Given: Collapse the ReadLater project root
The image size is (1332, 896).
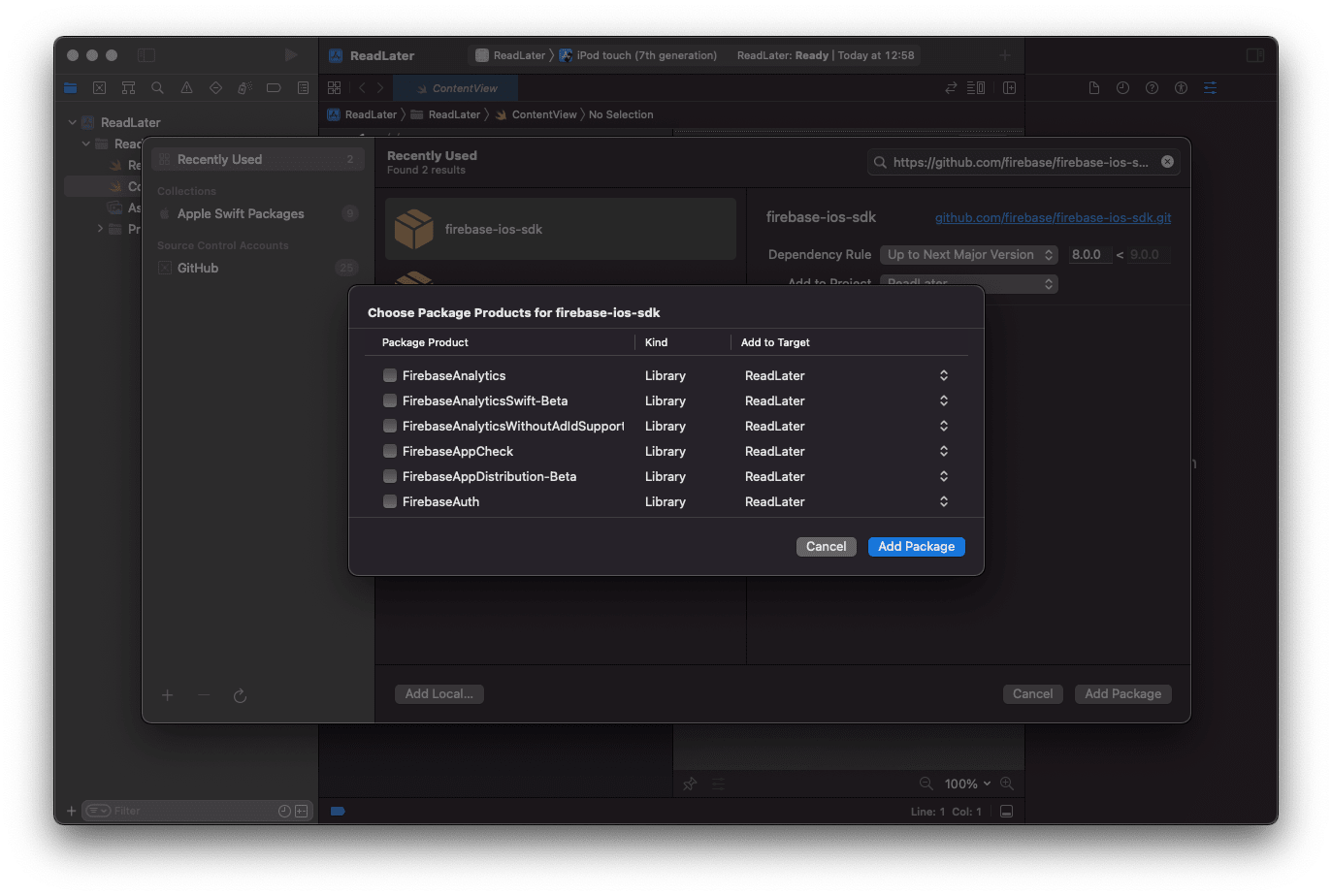Looking at the screenshot, I should 72,122.
